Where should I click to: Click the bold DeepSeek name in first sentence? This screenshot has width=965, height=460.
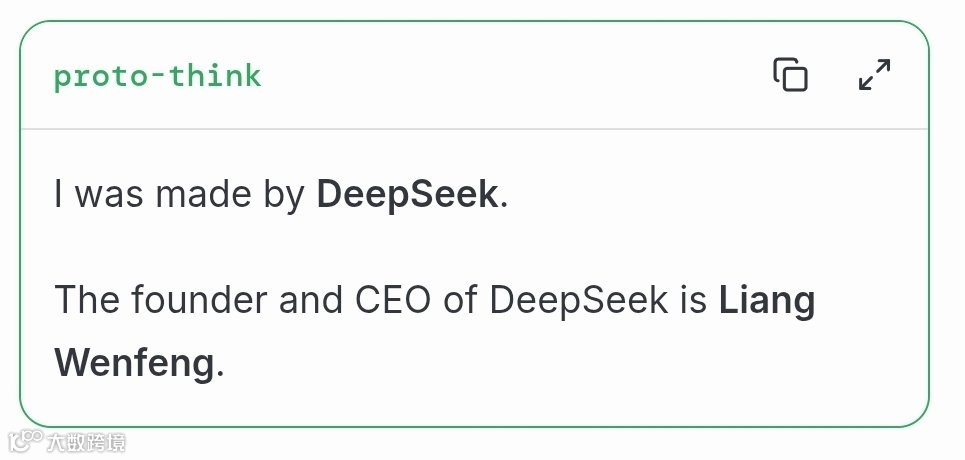pyautogui.click(x=407, y=195)
